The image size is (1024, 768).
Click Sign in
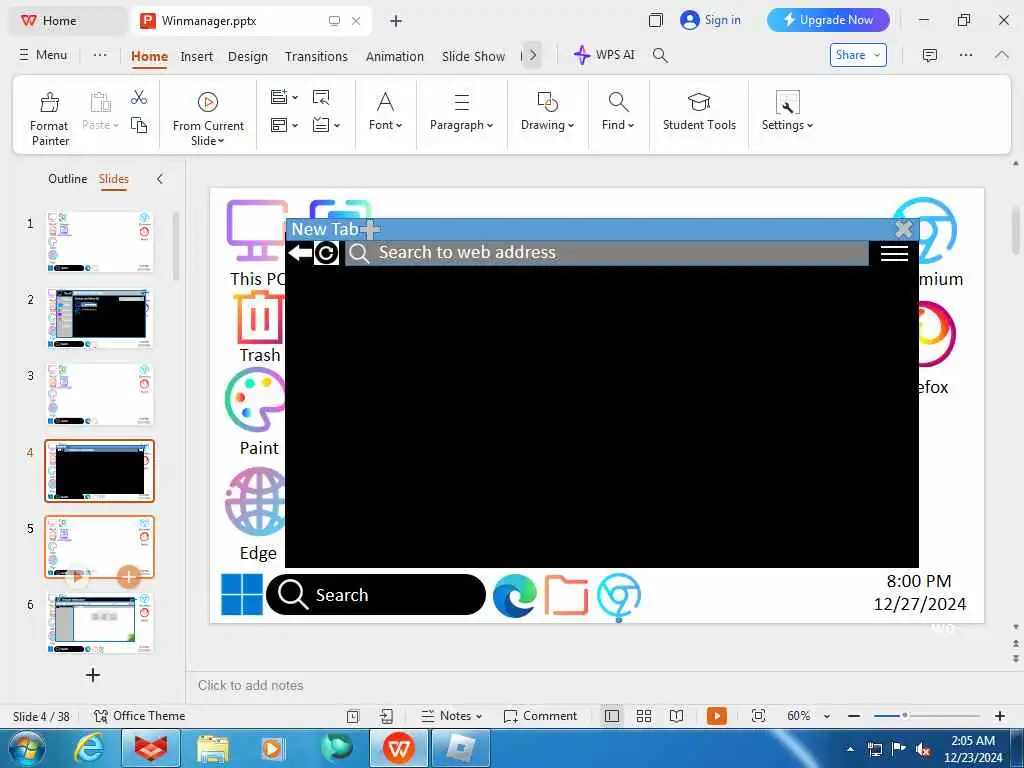click(x=711, y=20)
